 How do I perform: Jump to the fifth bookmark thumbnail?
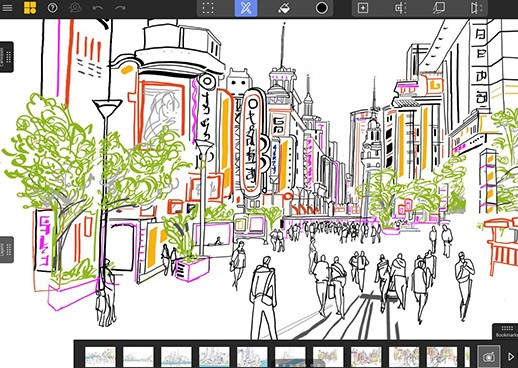pyautogui.click(x=252, y=357)
